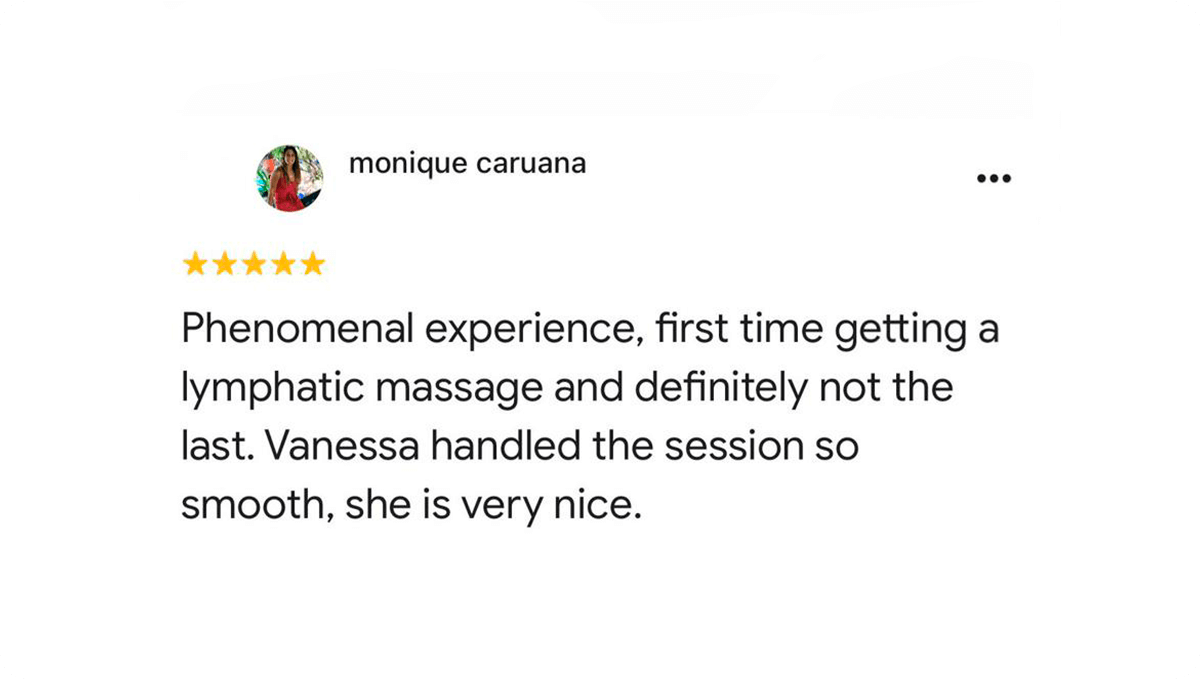Click the reviewer name monique caruana
Viewport: 1200px width, 680px height.
coord(467,164)
